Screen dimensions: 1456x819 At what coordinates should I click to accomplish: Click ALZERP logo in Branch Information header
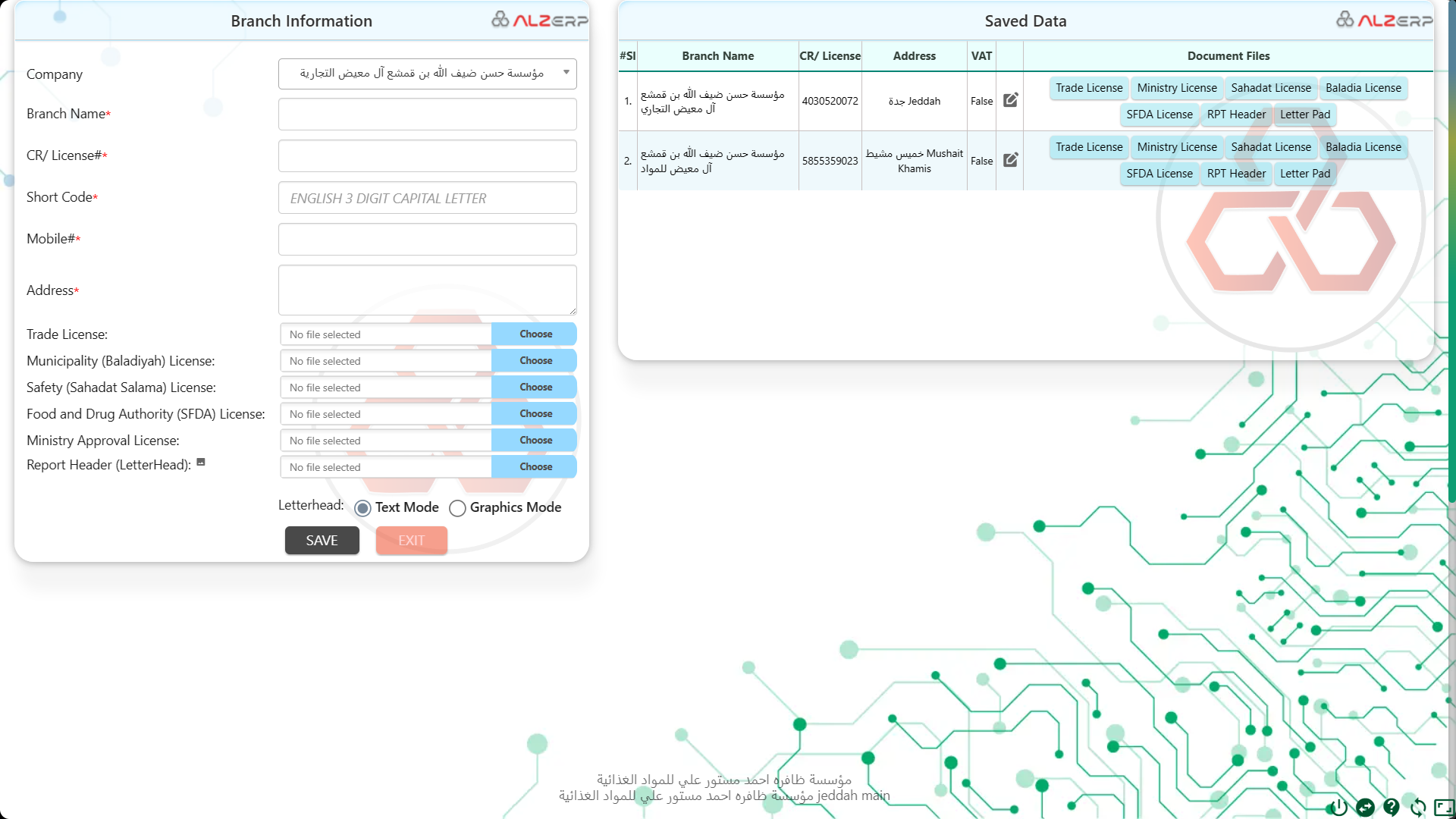pos(539,20)
